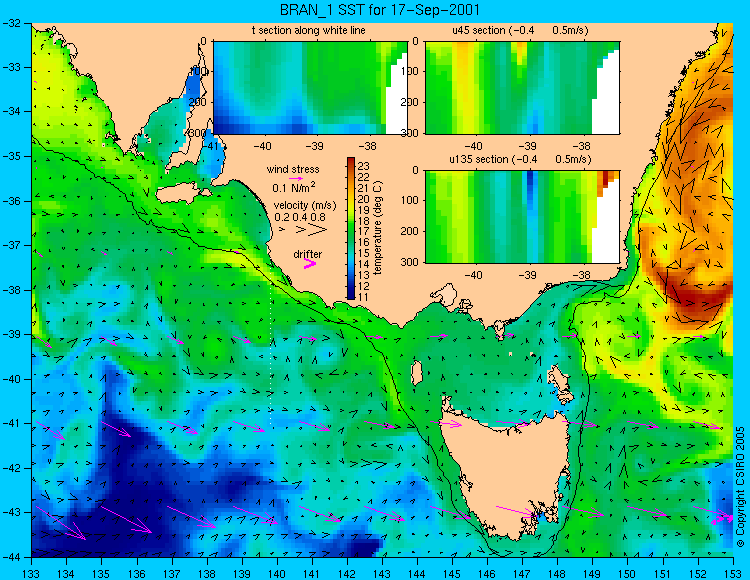Click main map latitude label -42
Screen dimensions: 750x580
pyautogui.click(x=11, y=468)
